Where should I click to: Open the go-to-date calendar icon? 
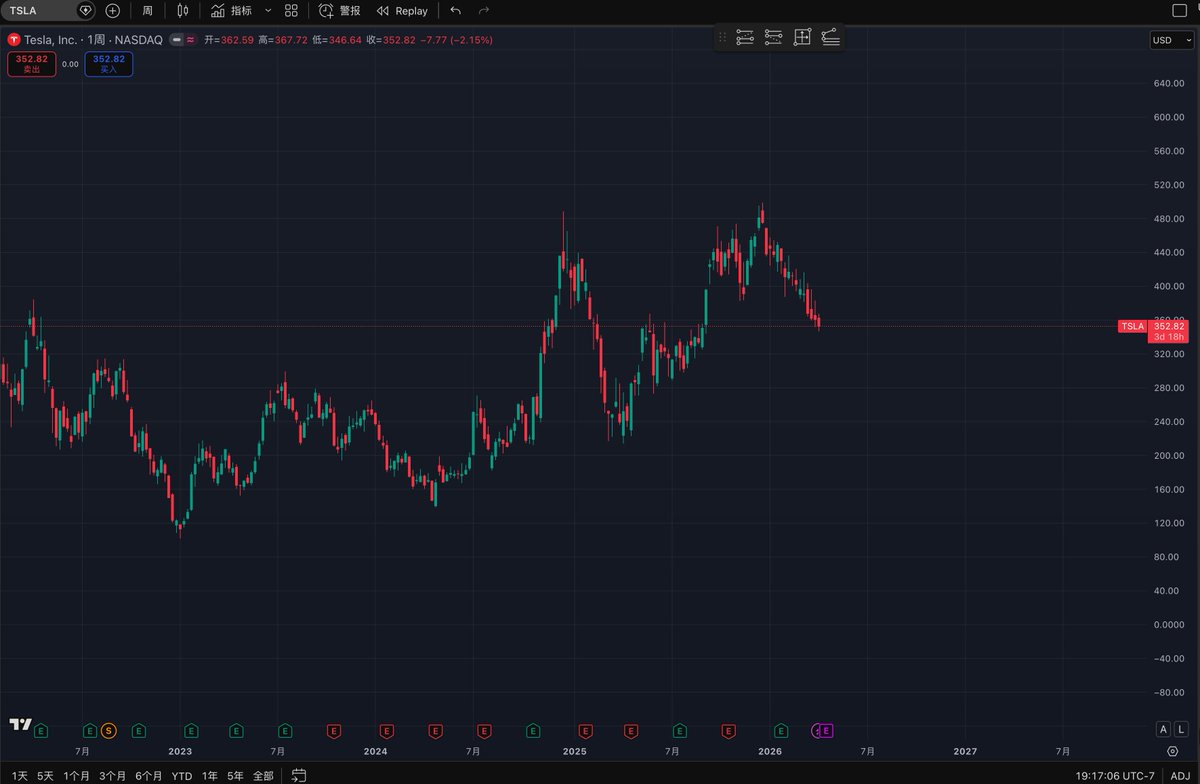point(298,775)
